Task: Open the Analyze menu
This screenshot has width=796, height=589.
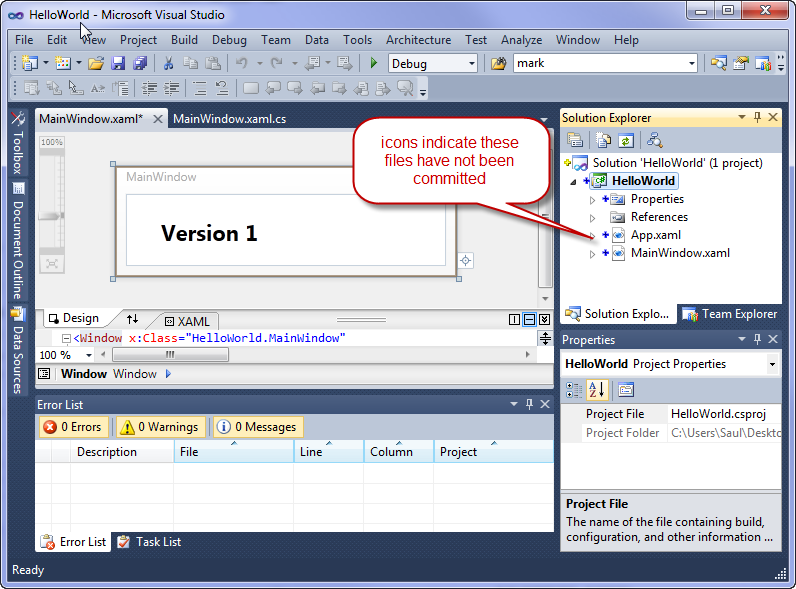Action: point(521,40)
